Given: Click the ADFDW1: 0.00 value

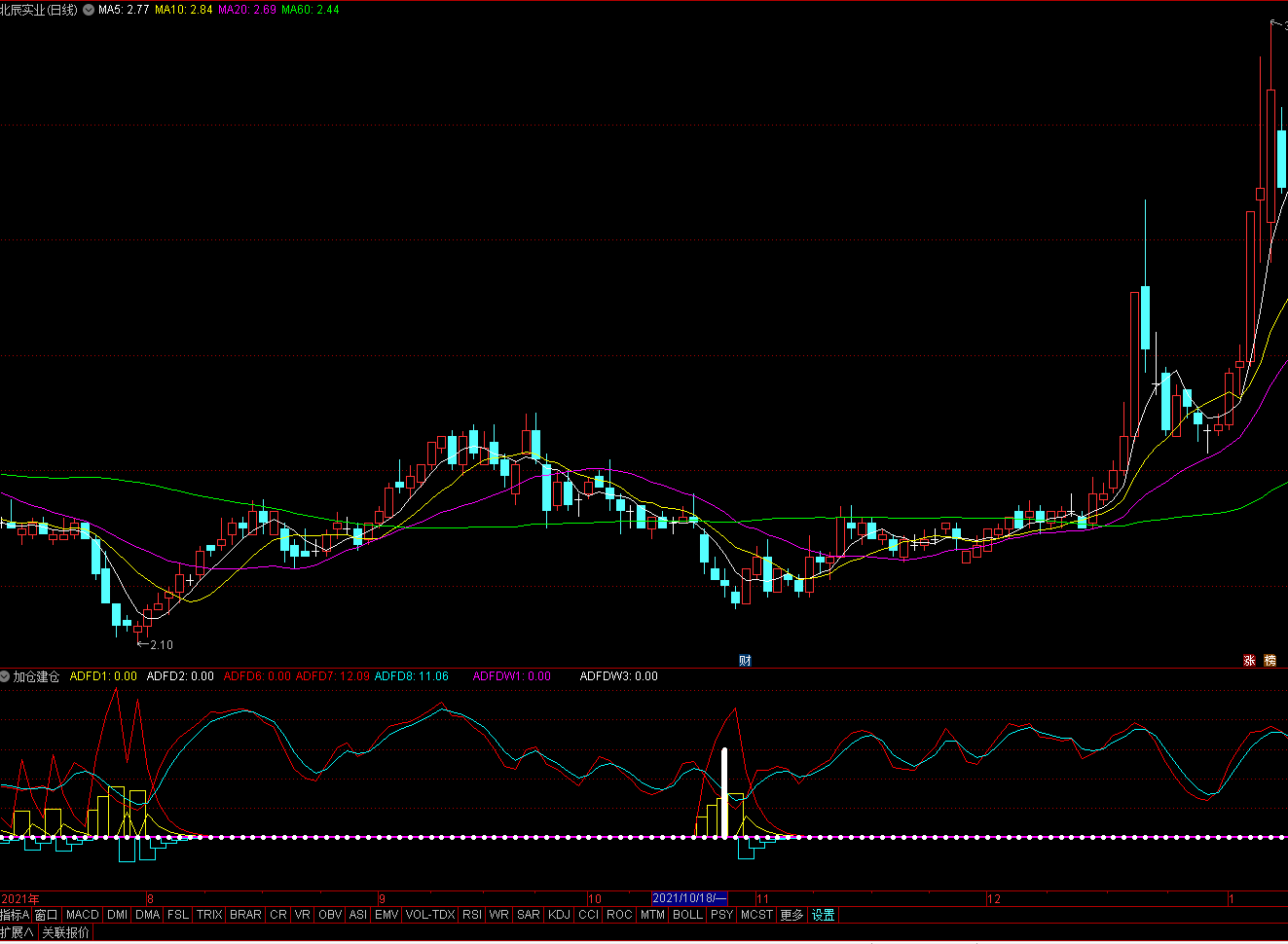Looking at the screenshot, I should point(512,676).
